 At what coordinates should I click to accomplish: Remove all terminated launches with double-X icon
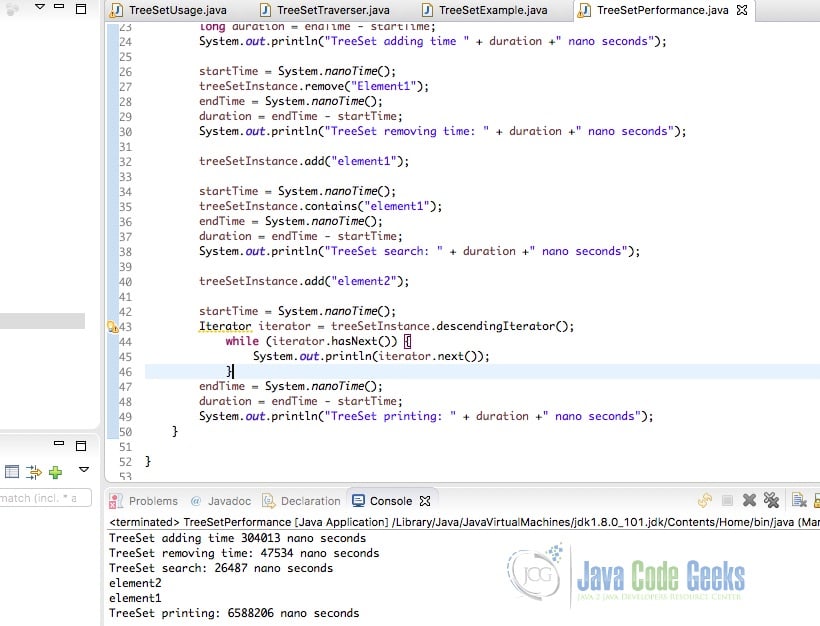[x=771, y=500]
